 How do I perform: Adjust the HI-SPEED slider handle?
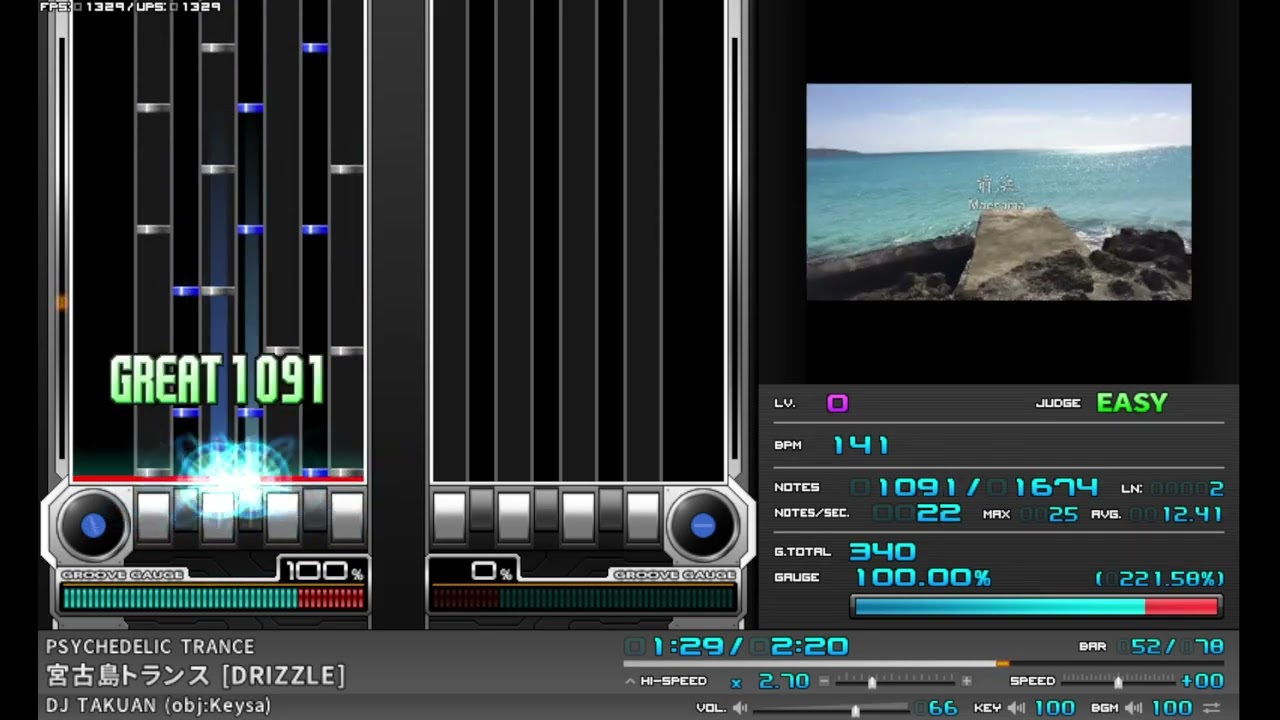click(872, 681)
